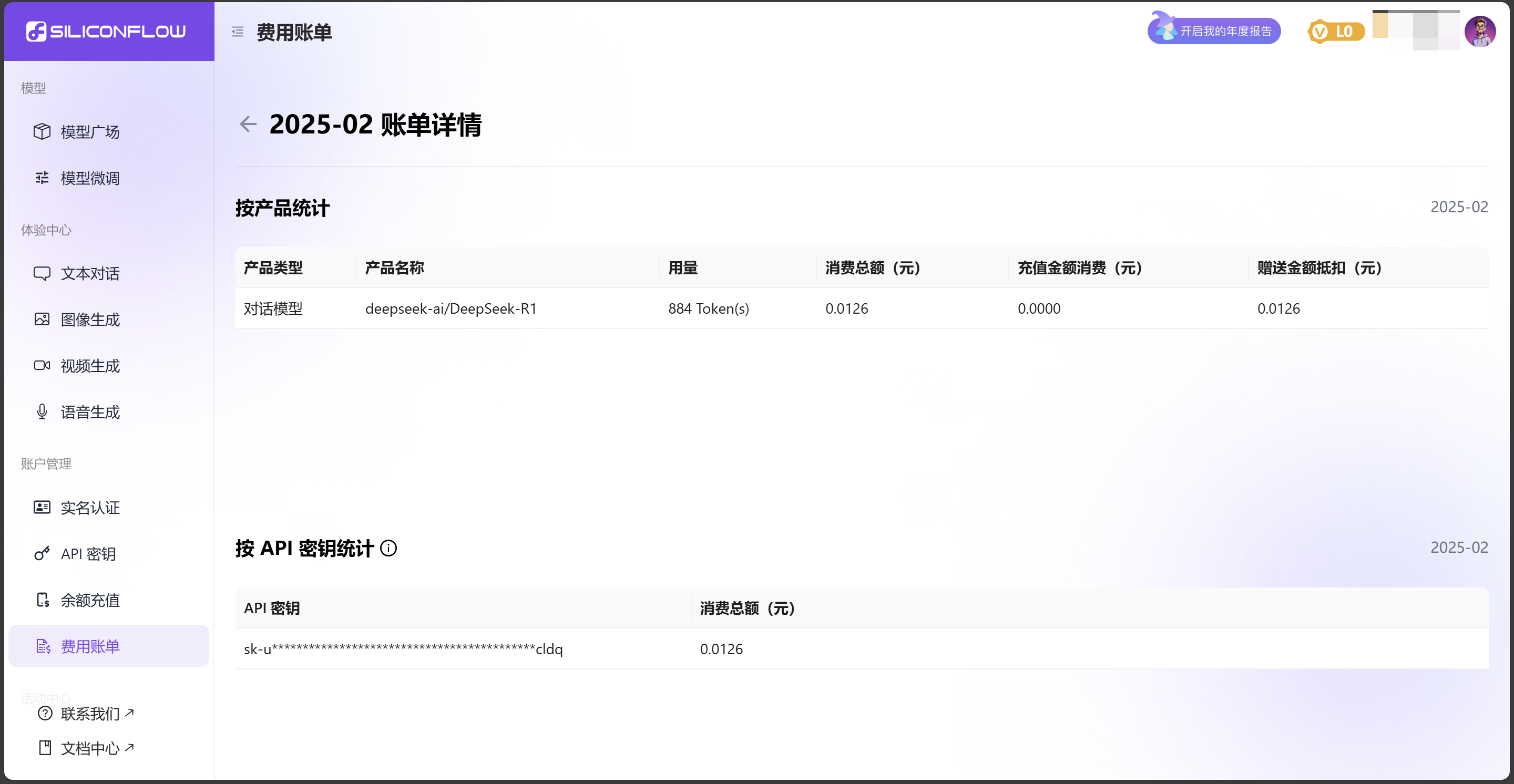Click the sidebar collapse menu icon

click(x=238, y=32)
